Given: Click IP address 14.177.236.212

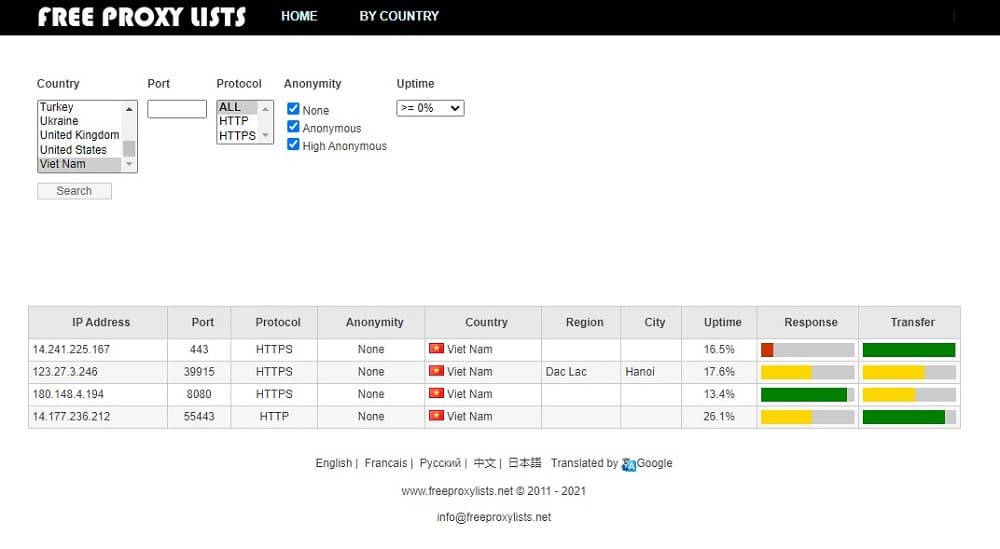Looking at the screenshot, I should (x=71, y=416).
